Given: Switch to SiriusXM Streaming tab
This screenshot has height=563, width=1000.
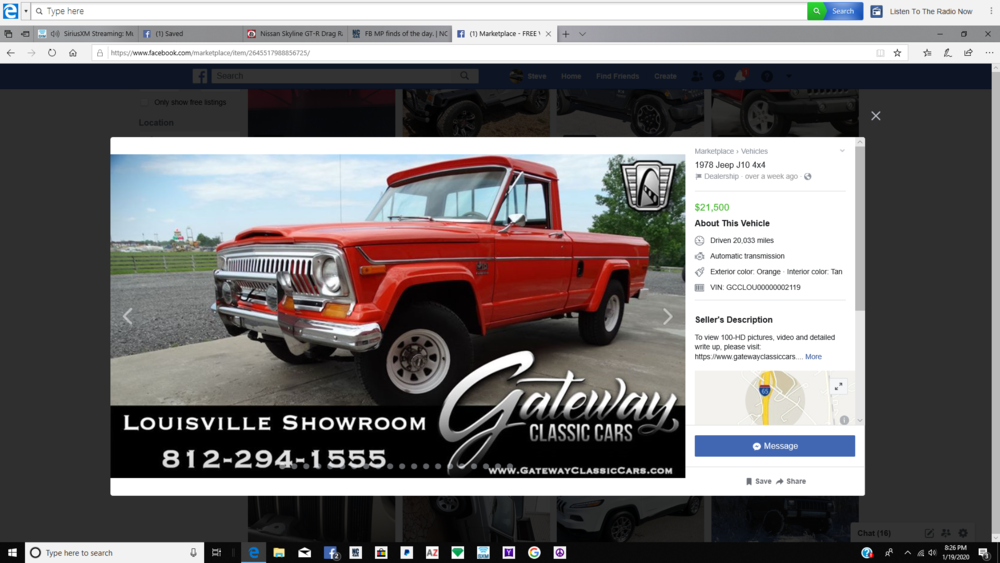Looking at the screenshot, I should 86,34.
